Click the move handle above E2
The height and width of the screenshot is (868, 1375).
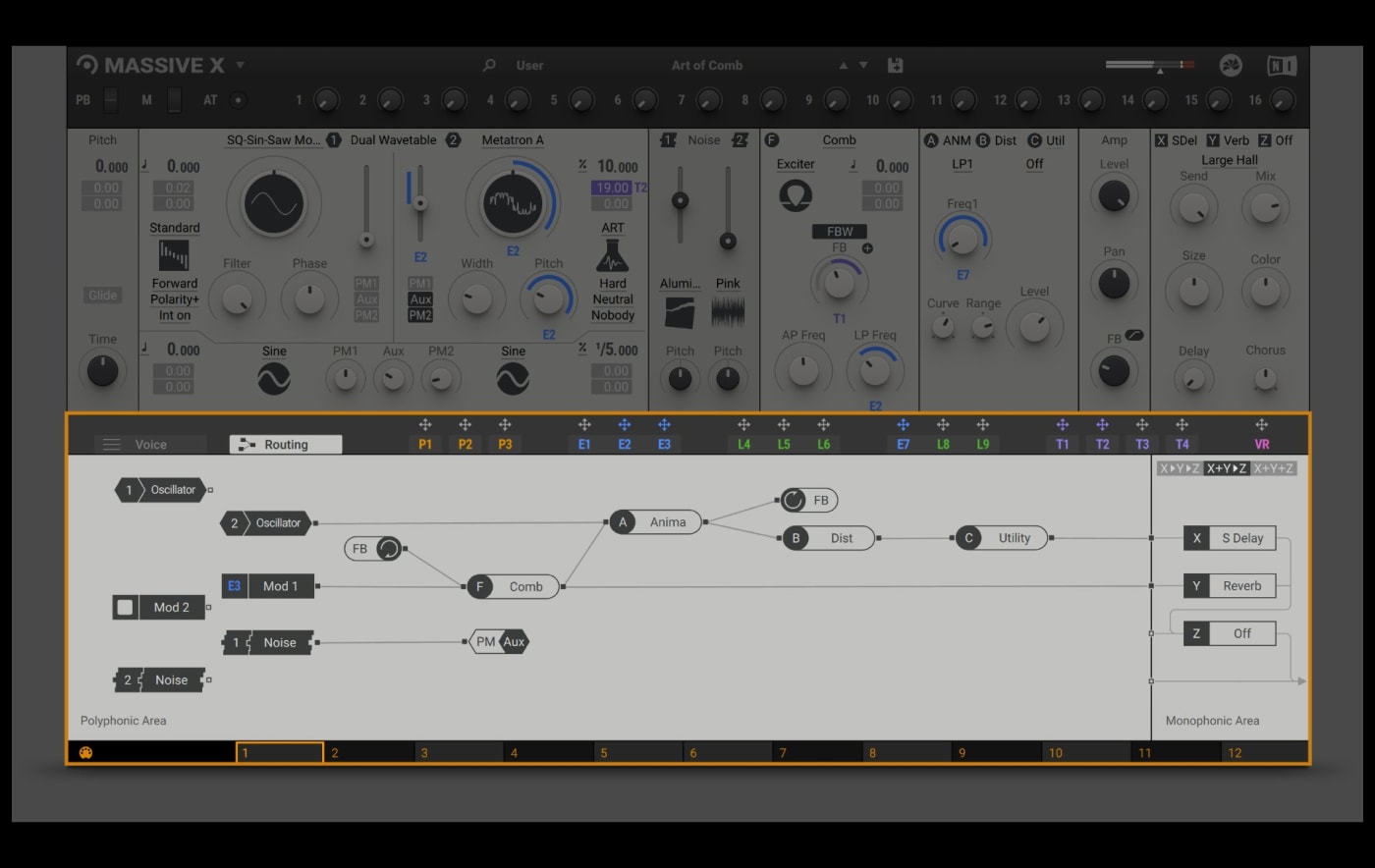(625, 425)
